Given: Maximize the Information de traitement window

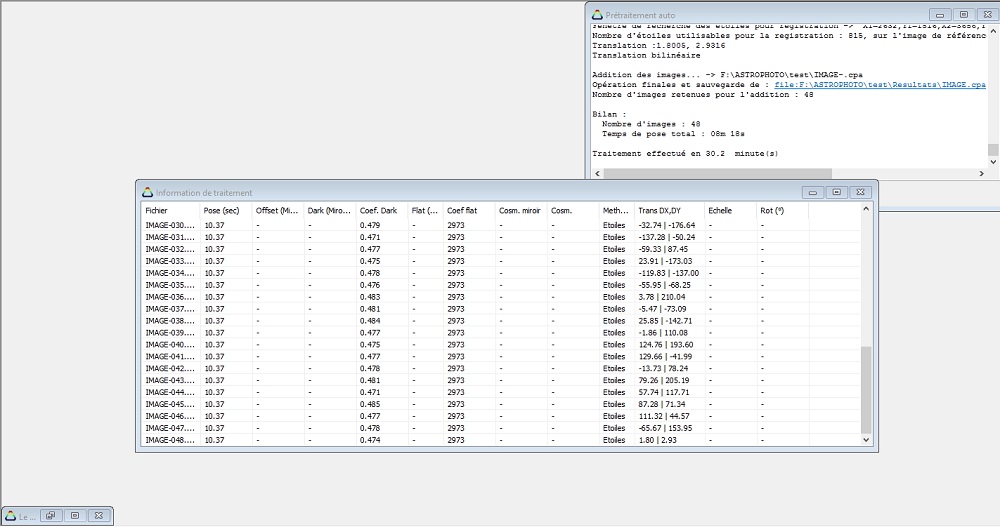Looking at the screenshot, I should 836,192.
